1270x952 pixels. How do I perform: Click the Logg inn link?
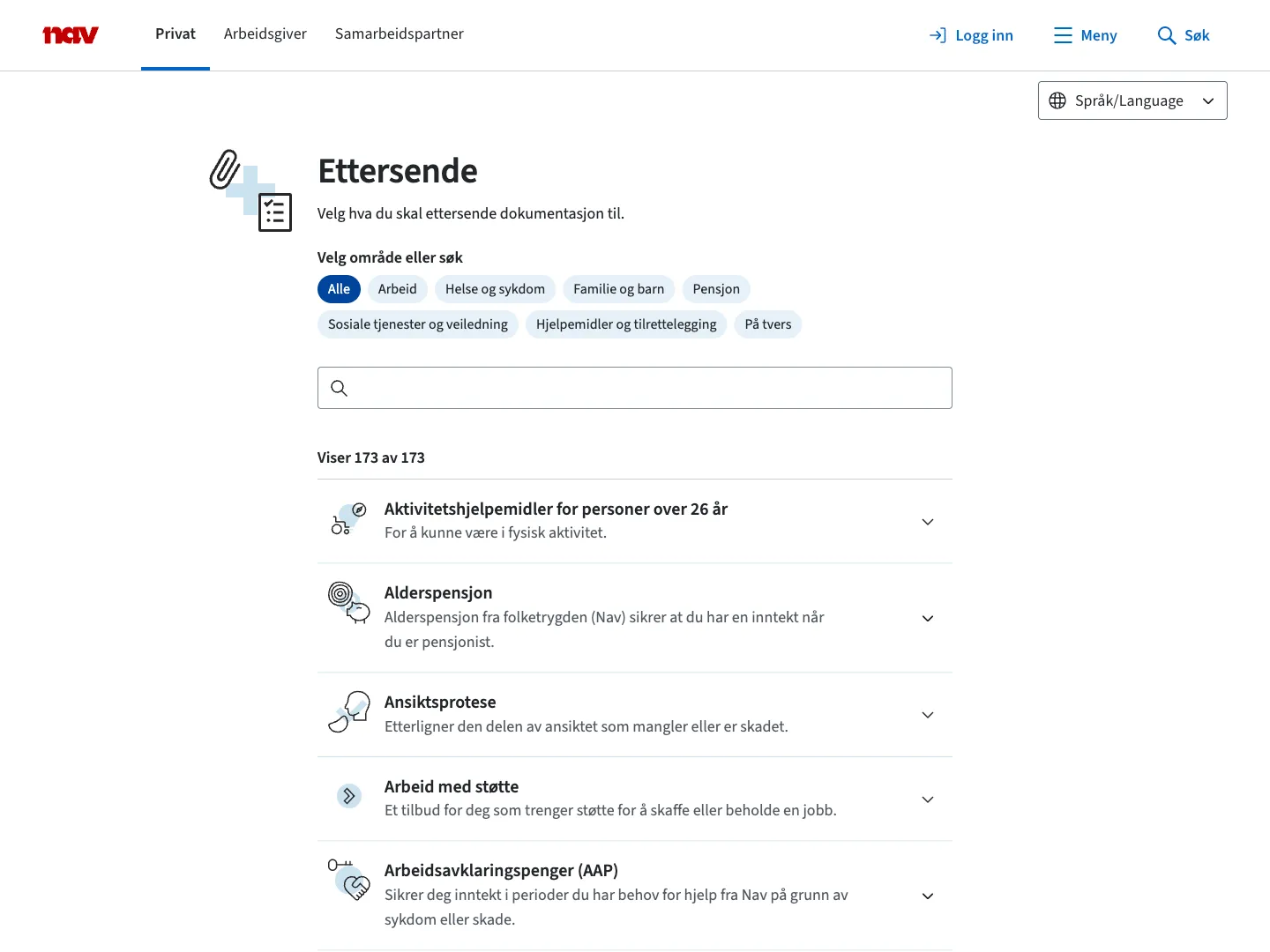click(983, 35)
